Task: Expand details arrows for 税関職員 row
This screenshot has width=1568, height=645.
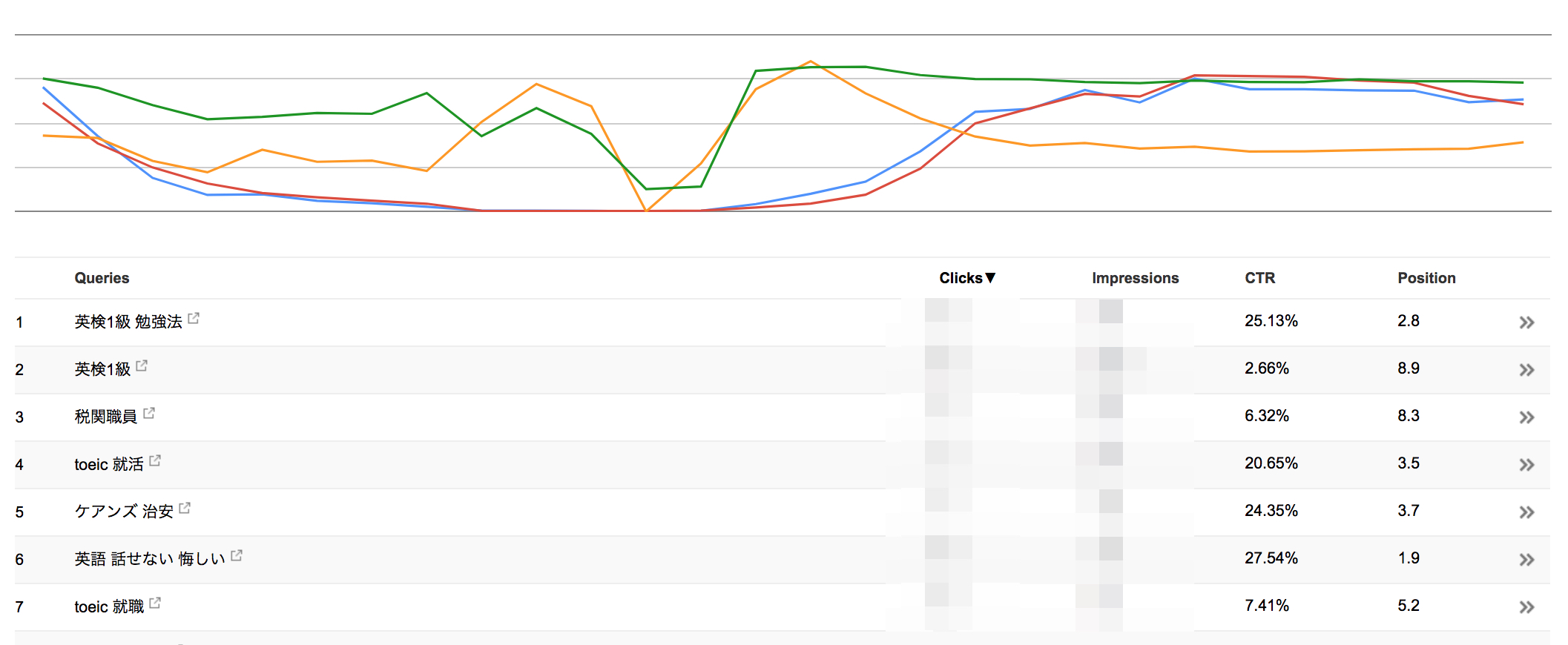Action: pos(1526,417)
